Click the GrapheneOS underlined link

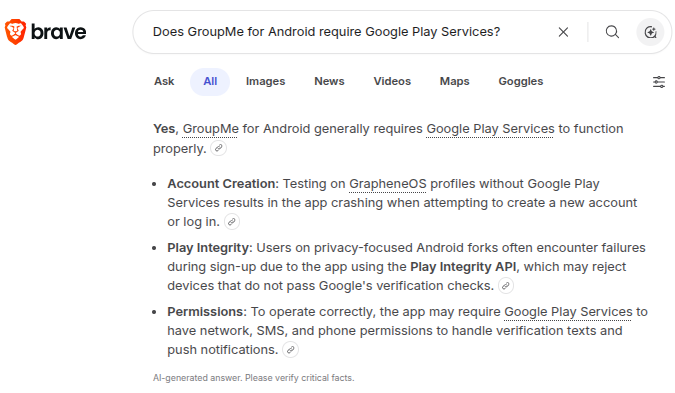coord(388,184)
